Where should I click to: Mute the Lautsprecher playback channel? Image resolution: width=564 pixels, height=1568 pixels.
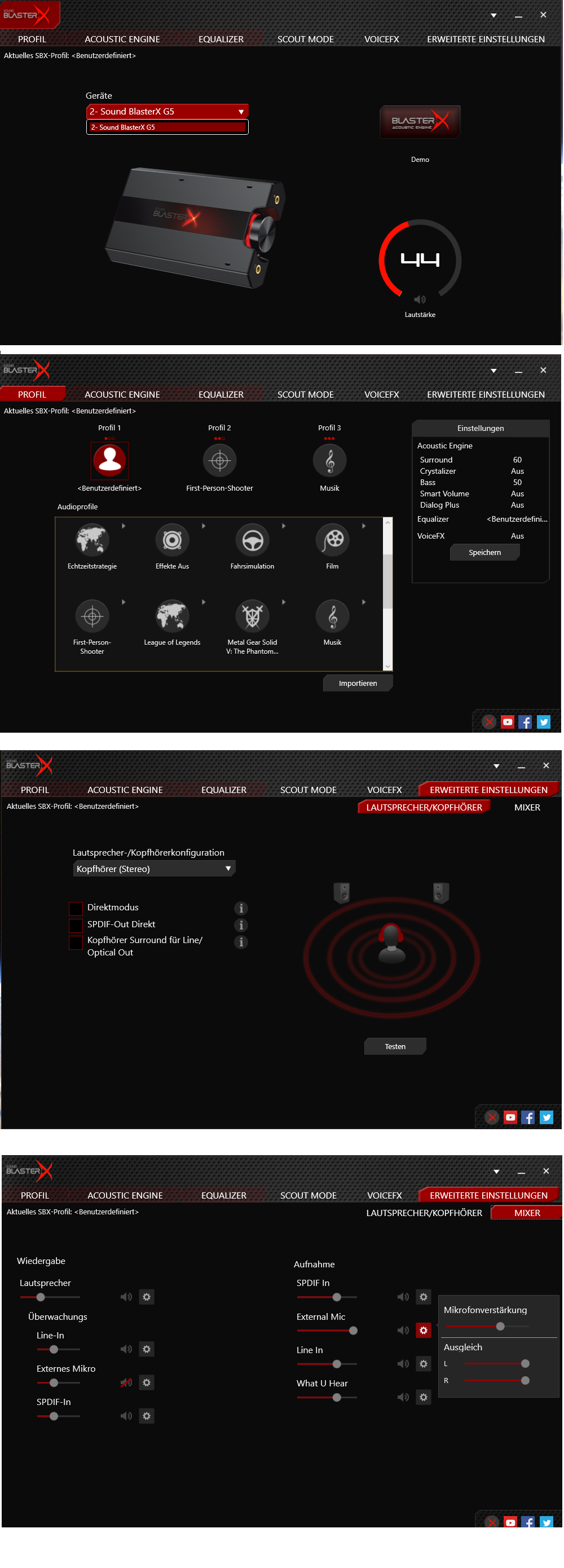(x=126, y=1297)
